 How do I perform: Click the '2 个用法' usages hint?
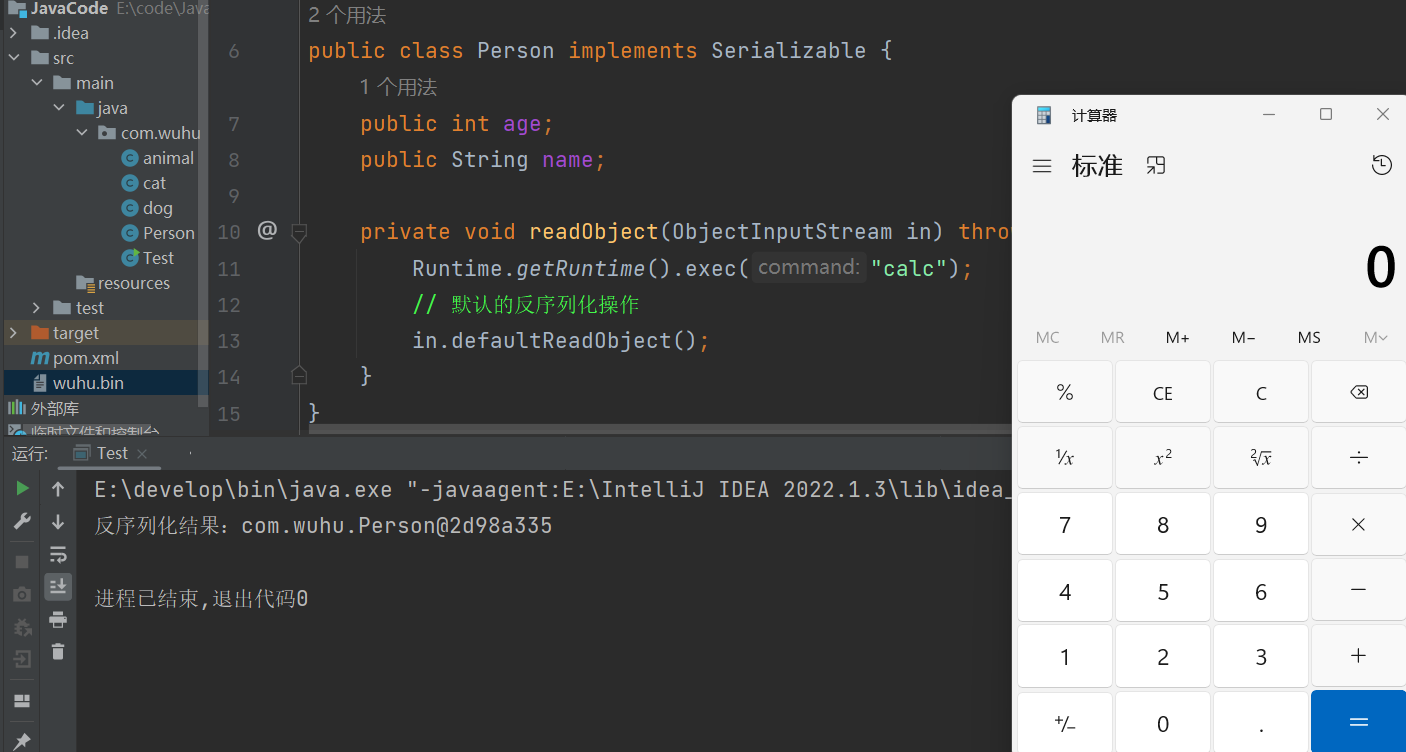coord(347,15)
